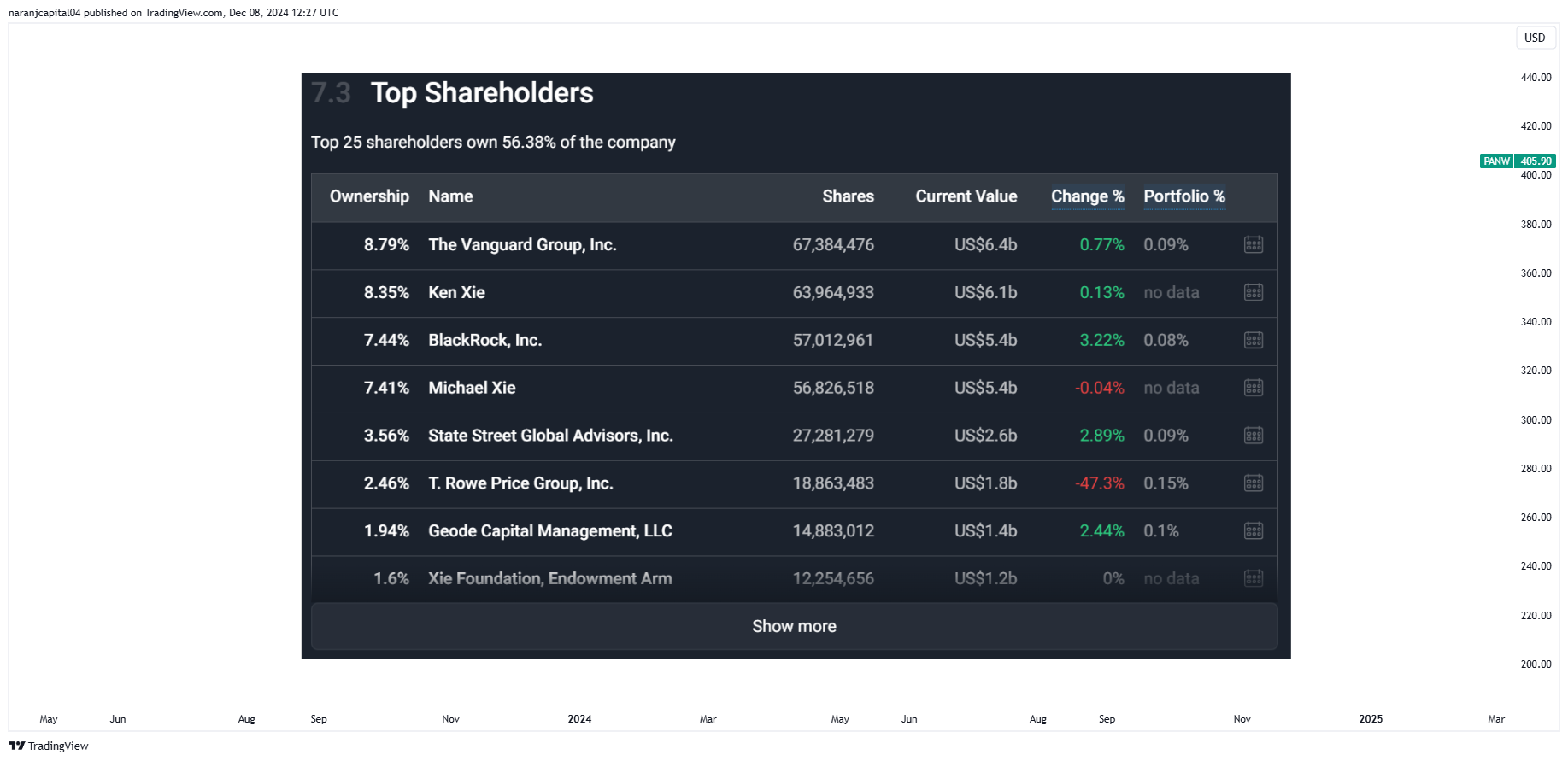Click the Ownership column header
The height and width of the screenshot is (761, 1568).
369,196
